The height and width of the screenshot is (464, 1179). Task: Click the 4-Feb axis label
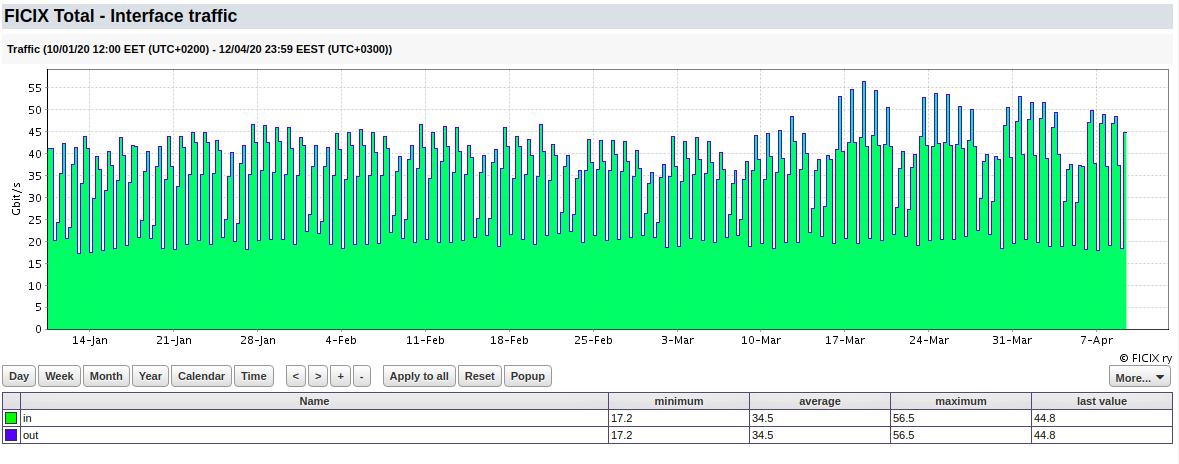click(x=341, y=340)
